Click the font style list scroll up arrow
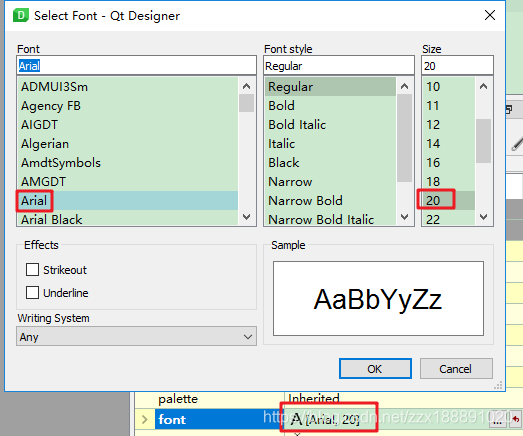The image size is (523, 436). coord(404,86)
